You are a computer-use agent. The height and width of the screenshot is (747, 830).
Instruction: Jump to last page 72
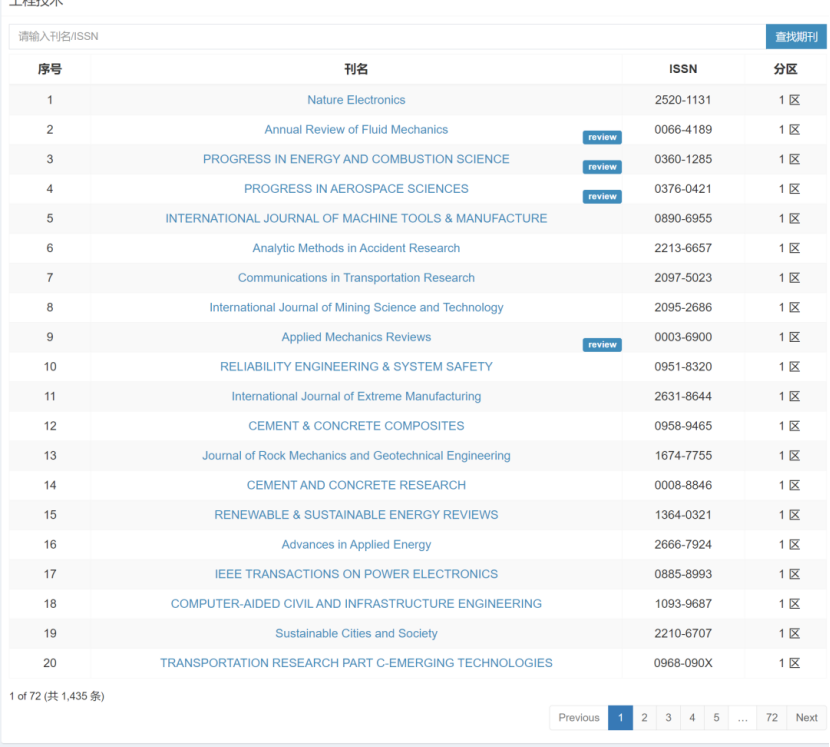771,718
